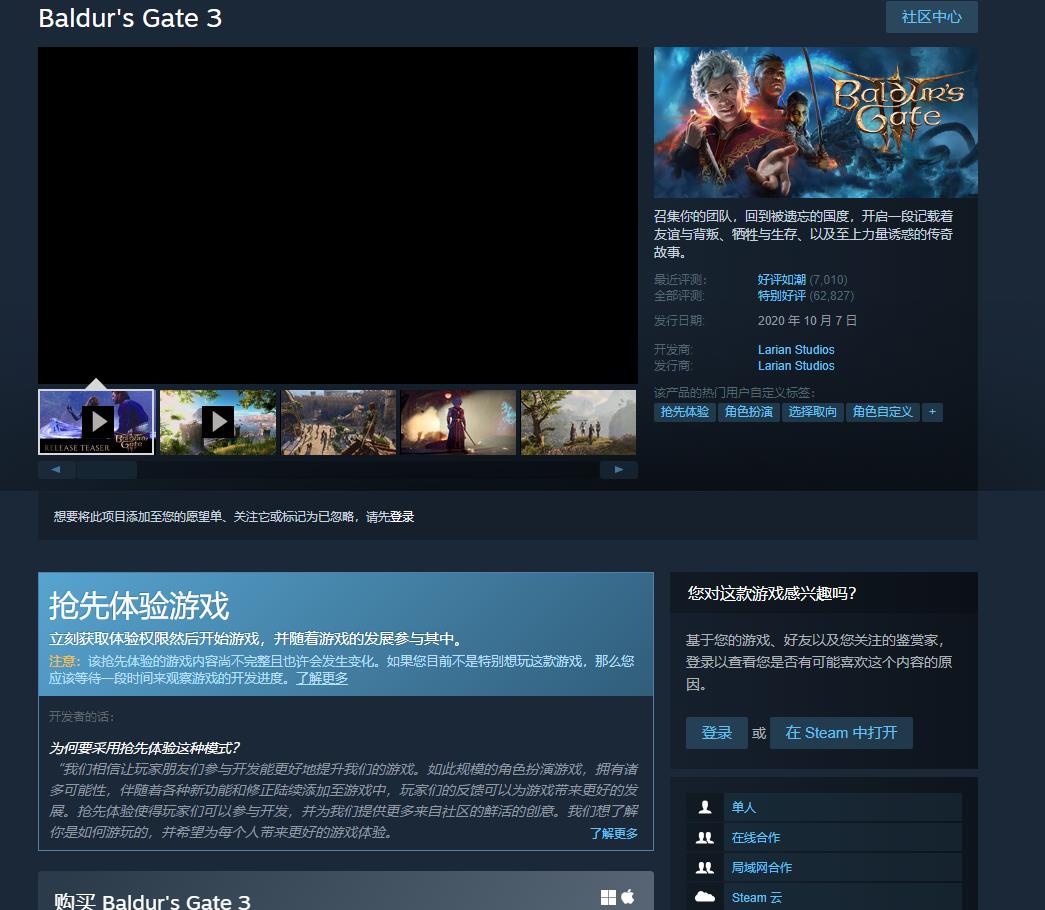The image size is (1045, 910).
Task: Click the Steam Cloud icon
Action: click(704, 897)
